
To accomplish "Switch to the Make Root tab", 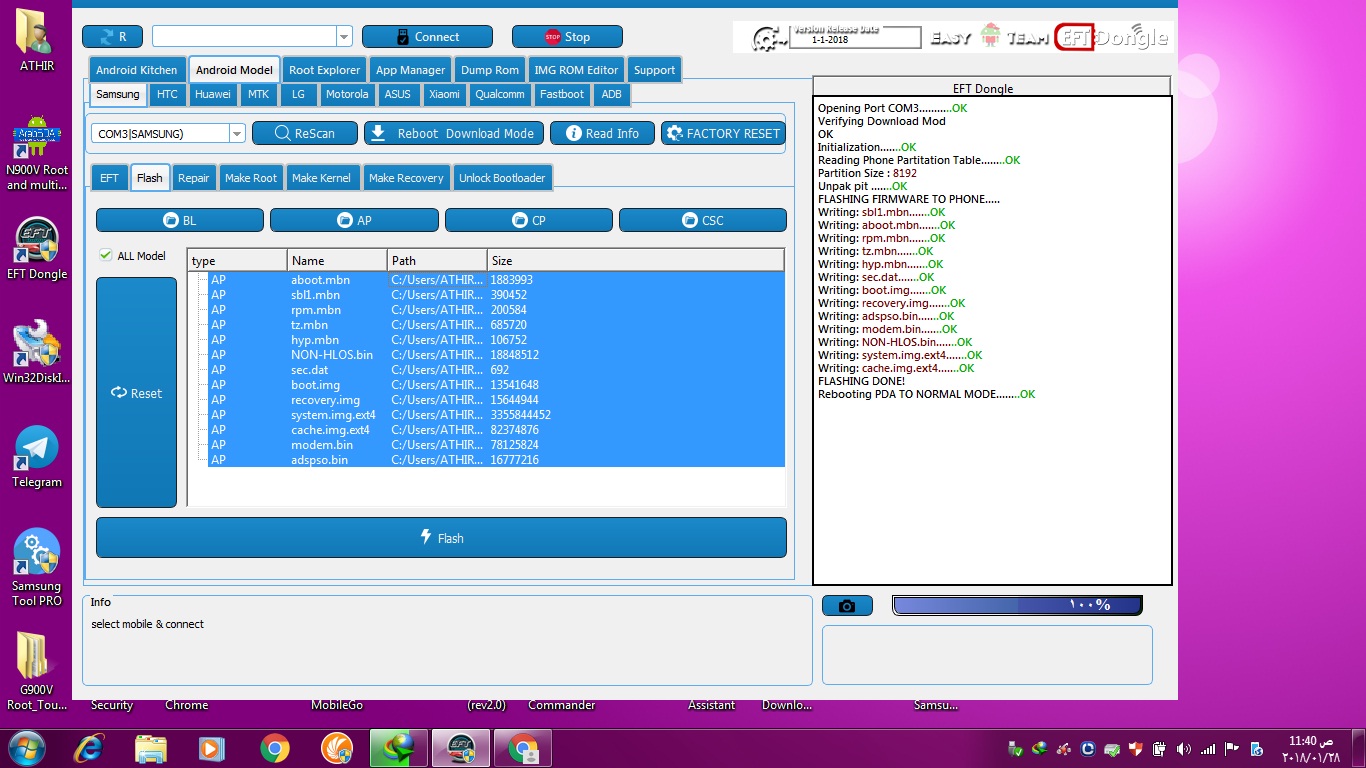I will click(x=251, y=178).
